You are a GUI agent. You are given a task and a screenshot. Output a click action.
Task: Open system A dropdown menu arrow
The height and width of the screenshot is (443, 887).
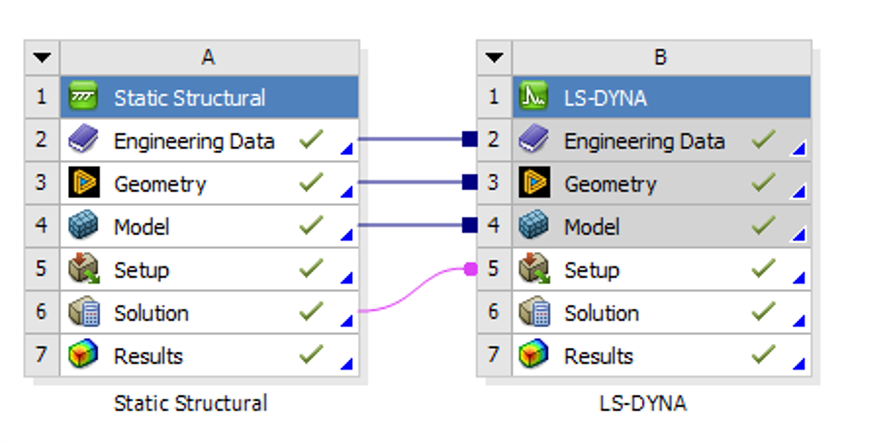point(42,57)
